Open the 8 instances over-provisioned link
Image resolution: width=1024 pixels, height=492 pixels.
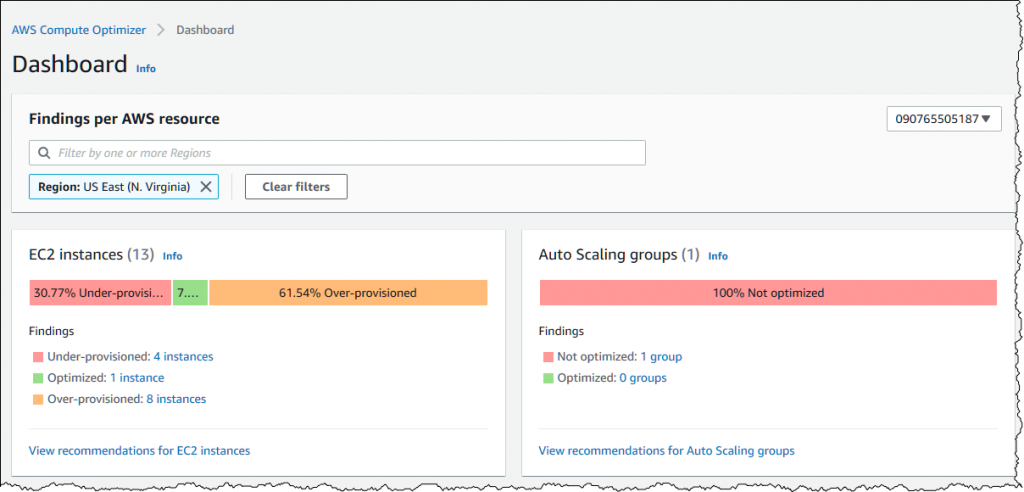coord(177,399)
